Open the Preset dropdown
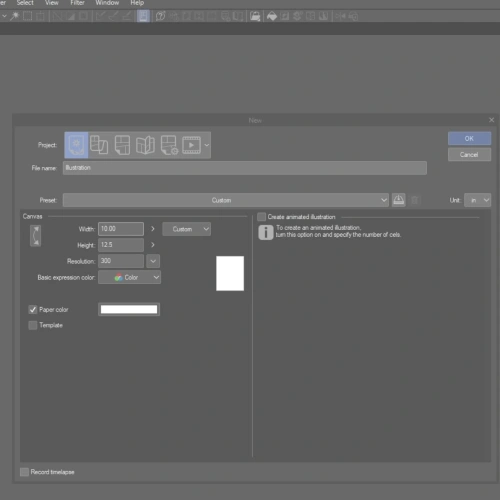The height and width of the screenshot is (500, 500). (226, 200)
